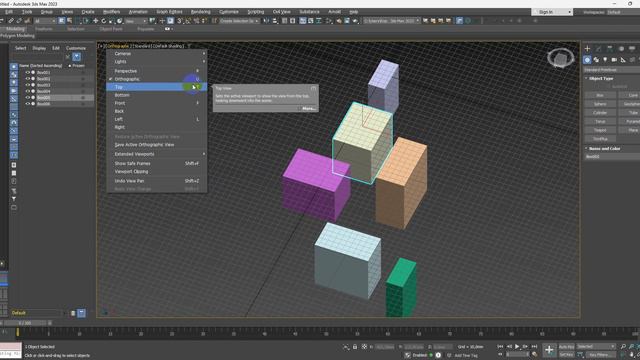Select Bottom view from viewport menu
Screen dimensions: 640x360
point(156,95)
